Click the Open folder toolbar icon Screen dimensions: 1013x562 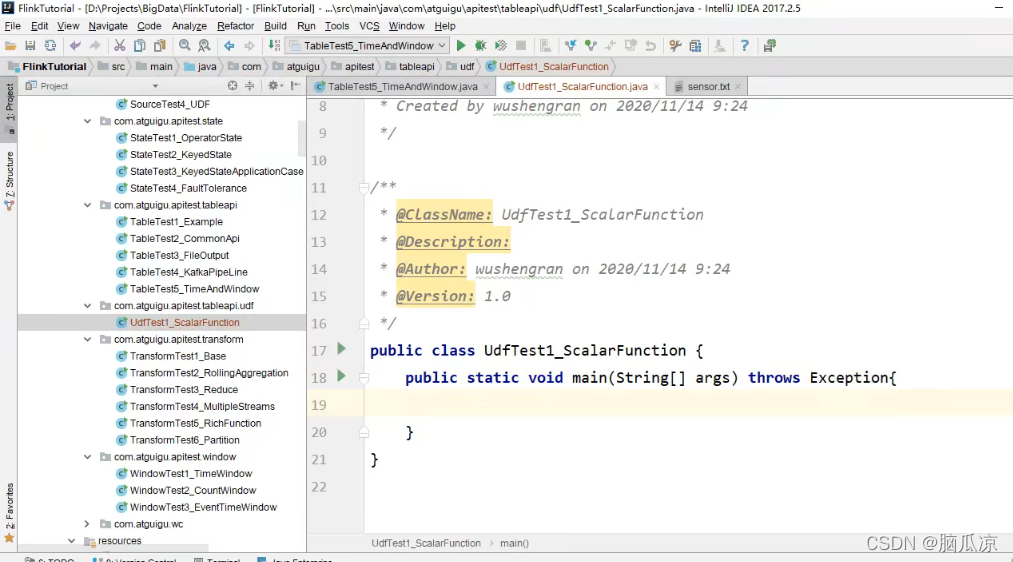10,46
